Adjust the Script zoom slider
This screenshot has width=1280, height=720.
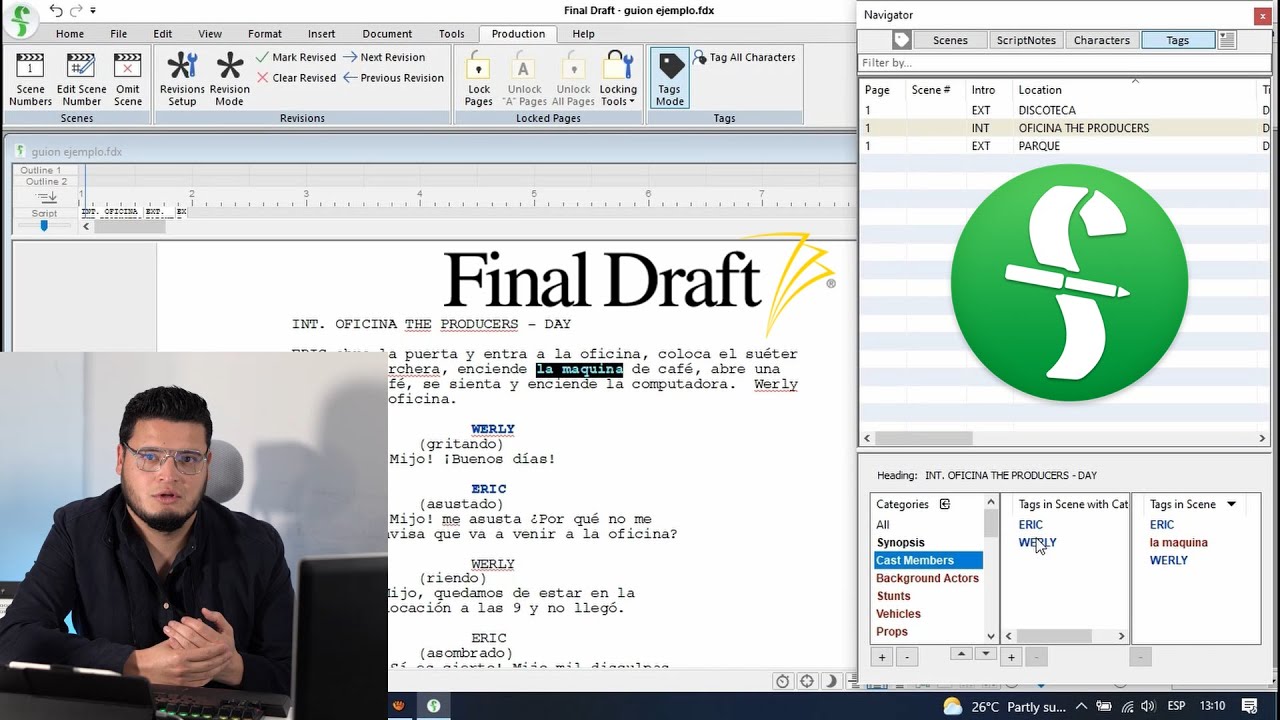click(x=44, y=226)
